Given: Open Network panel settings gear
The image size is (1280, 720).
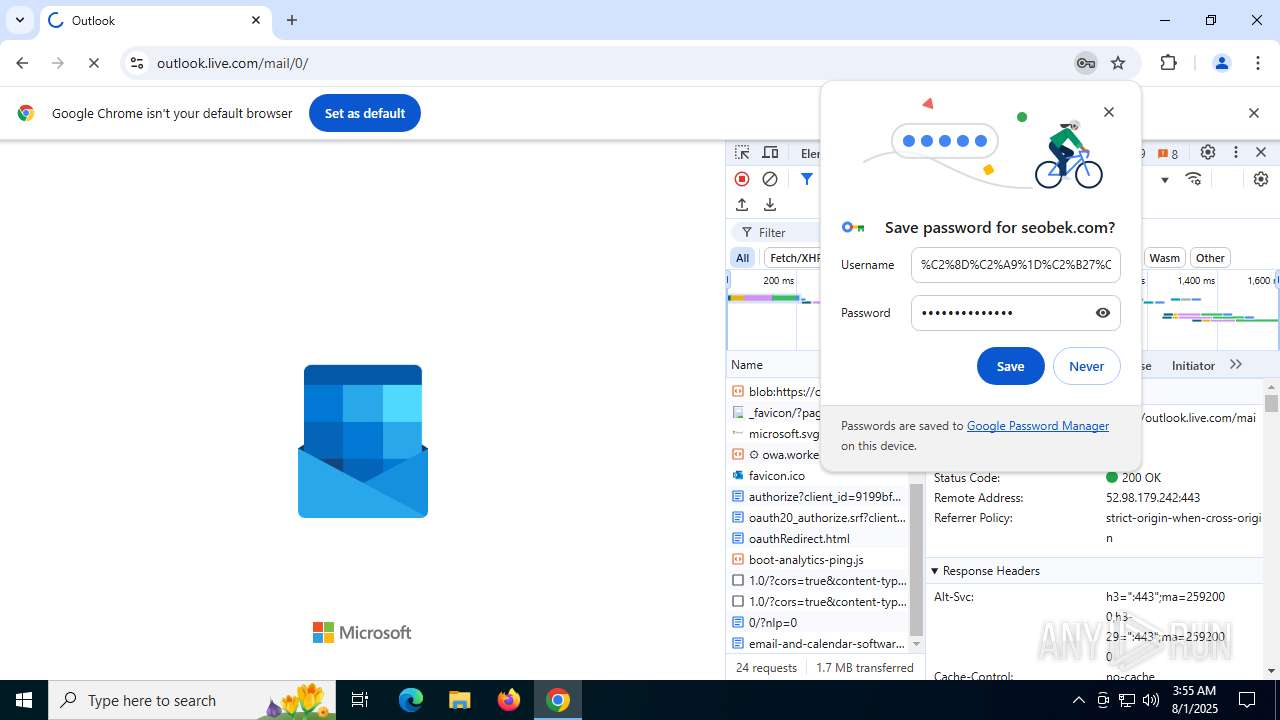Looking at the screenshot, I should point(1260,179).
